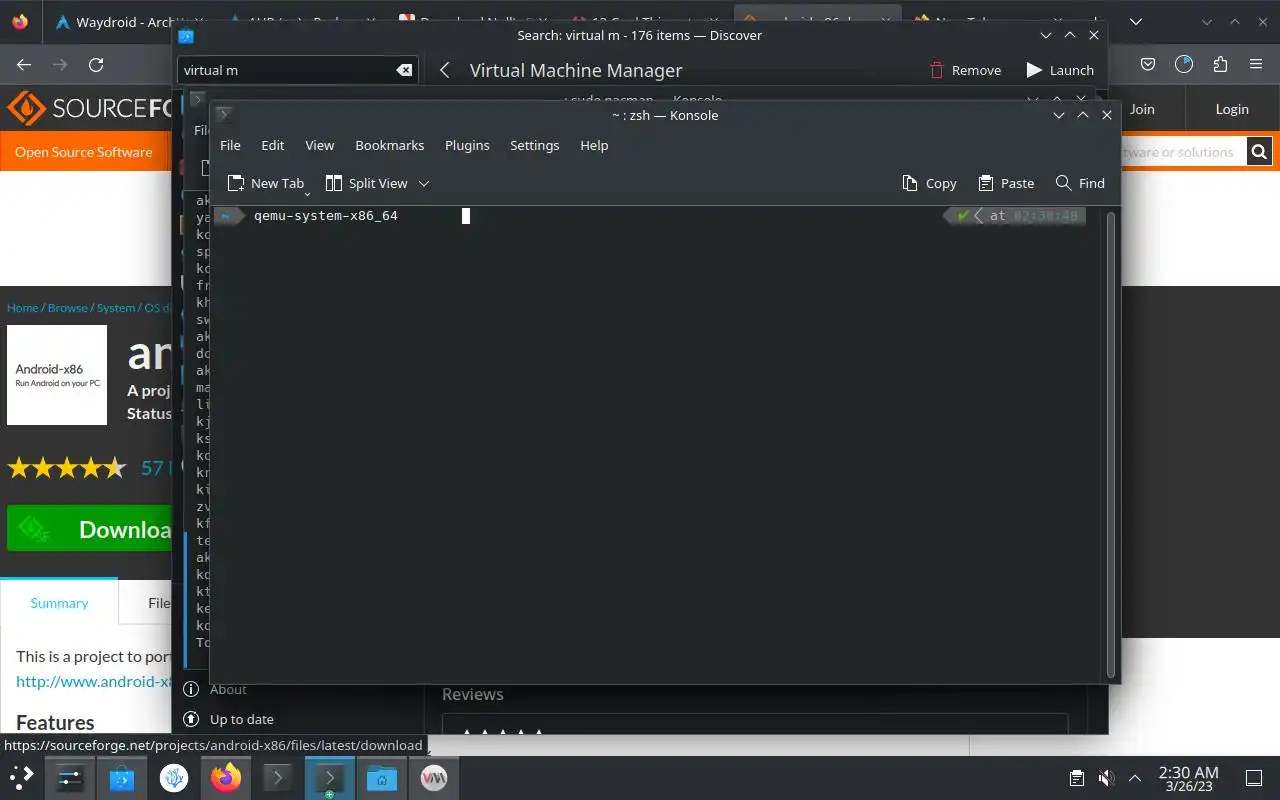Clear the Discover search field
1280x800 pixels.
(x=404, y=70)
